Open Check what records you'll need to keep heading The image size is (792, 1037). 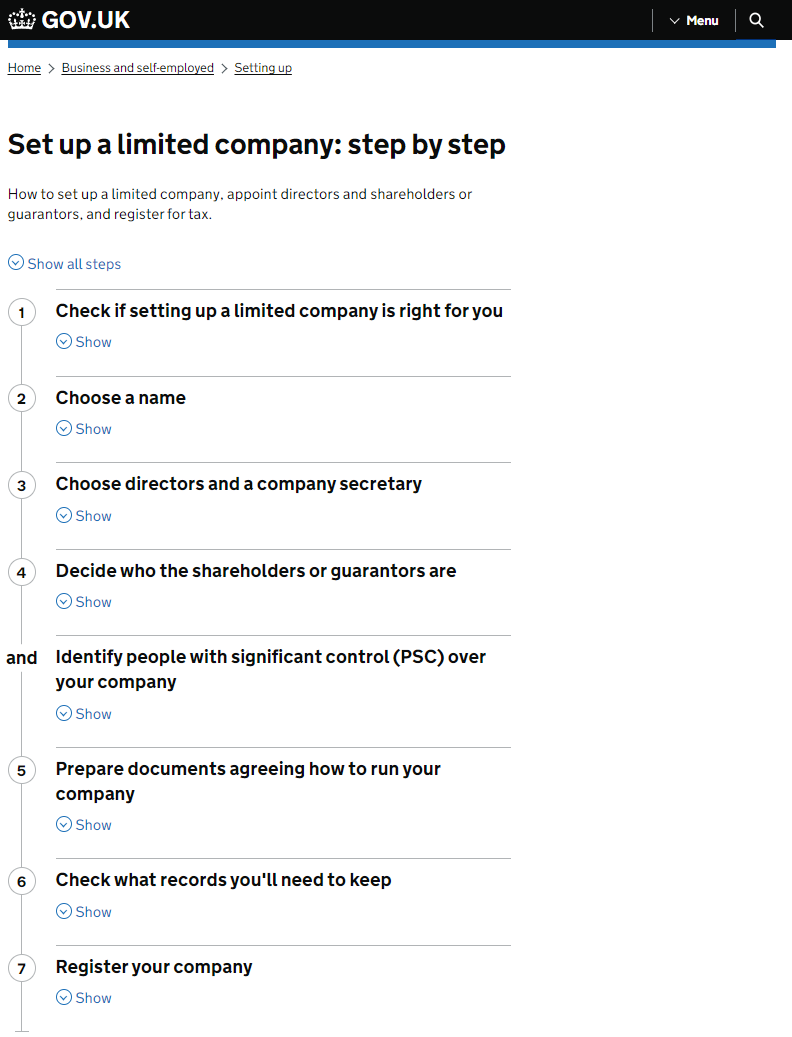click(x=223, y=880)
